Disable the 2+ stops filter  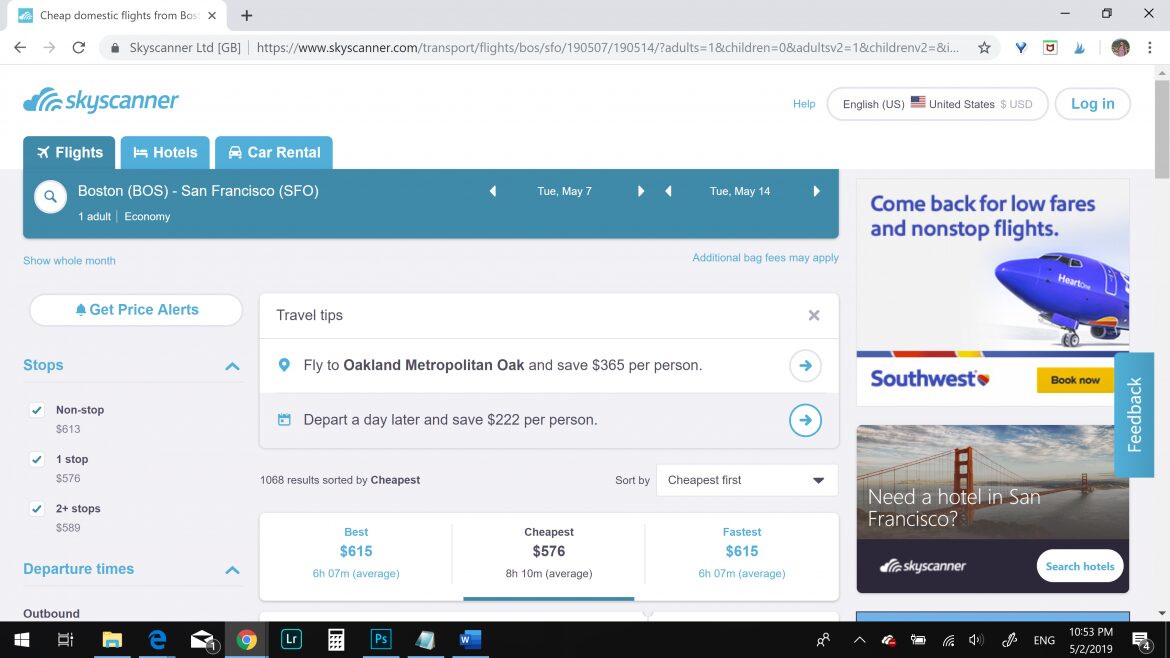pyautogui.click(x=37, y=509)
